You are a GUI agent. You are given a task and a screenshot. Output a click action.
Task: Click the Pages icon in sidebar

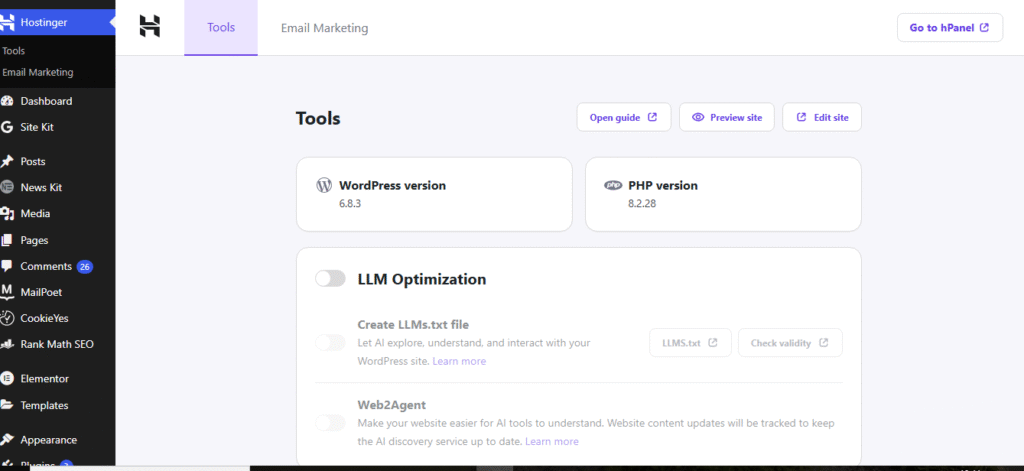tap(7, 240)
